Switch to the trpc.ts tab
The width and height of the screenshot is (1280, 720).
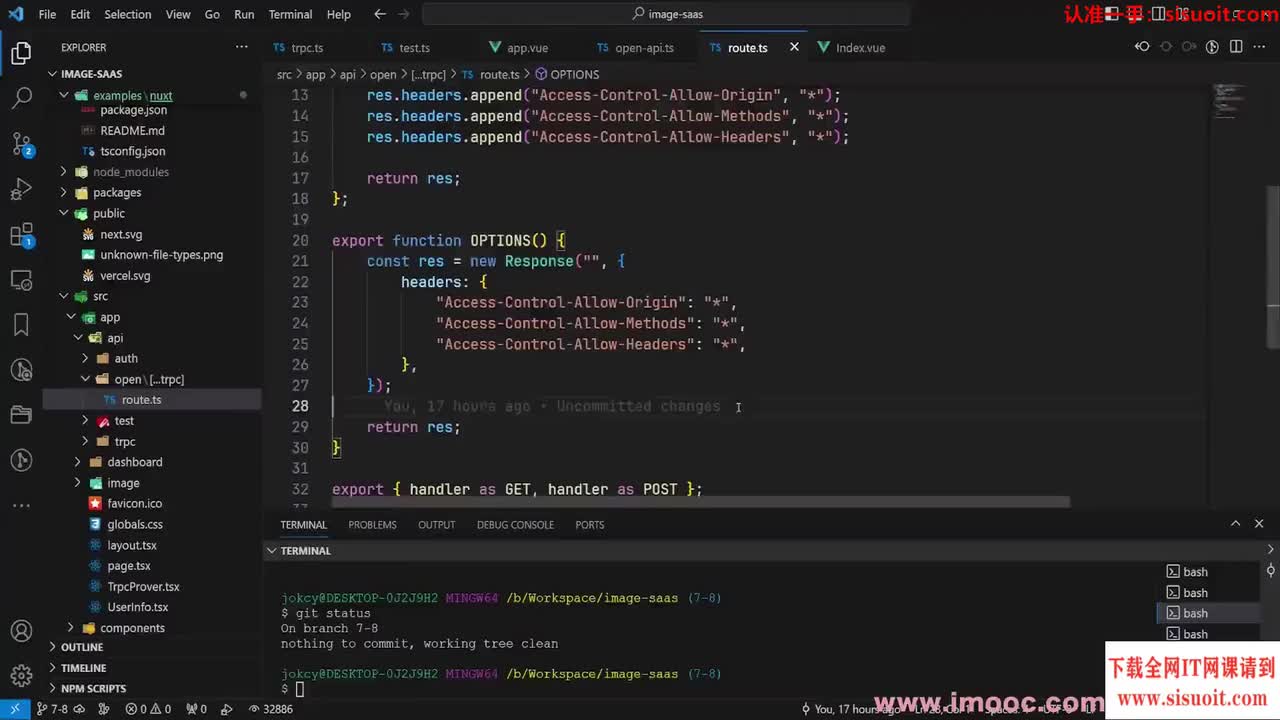307,47
